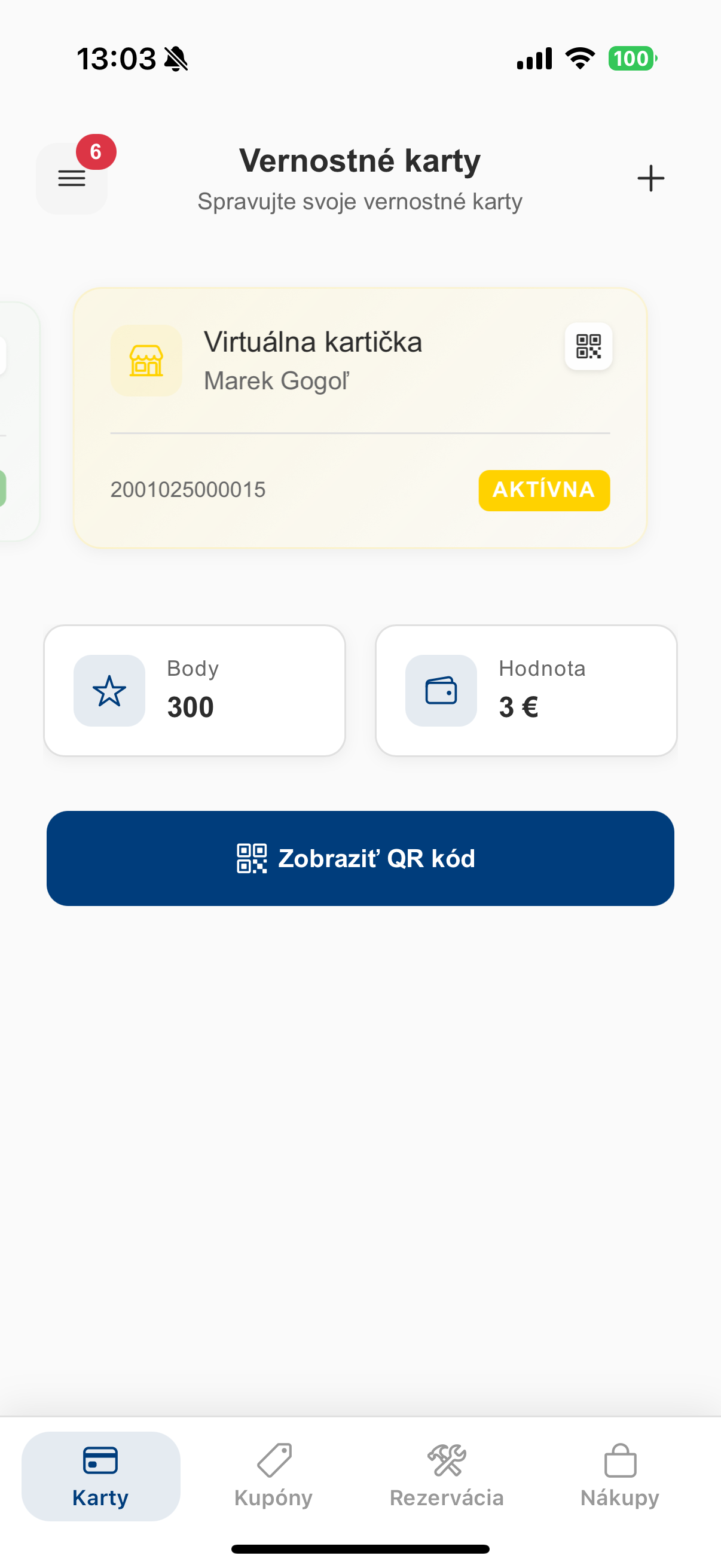Tap the wallet icon beside Hodnota
721x1568 pixels.
tap(441, 691)
